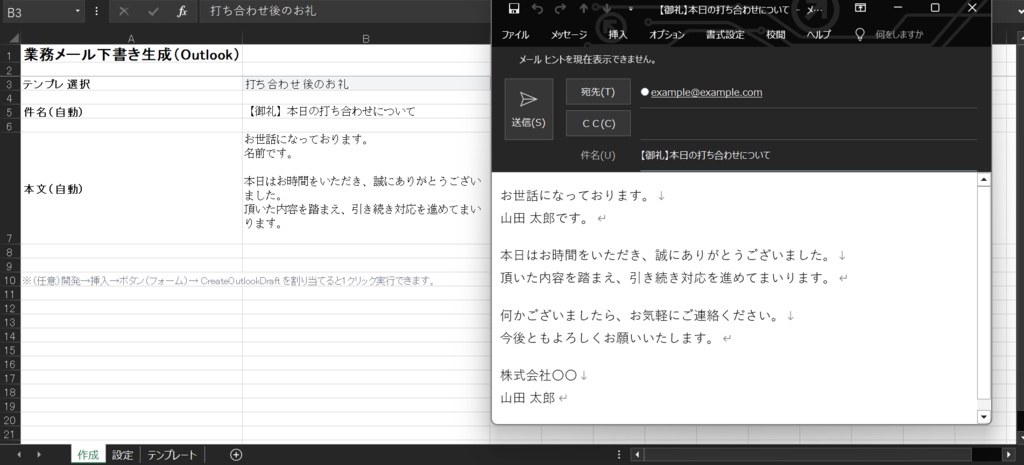Click body line 株式会社〇〇
Image resolution: width=1024 pixels, height=465 pixels.
click(539, 376)
